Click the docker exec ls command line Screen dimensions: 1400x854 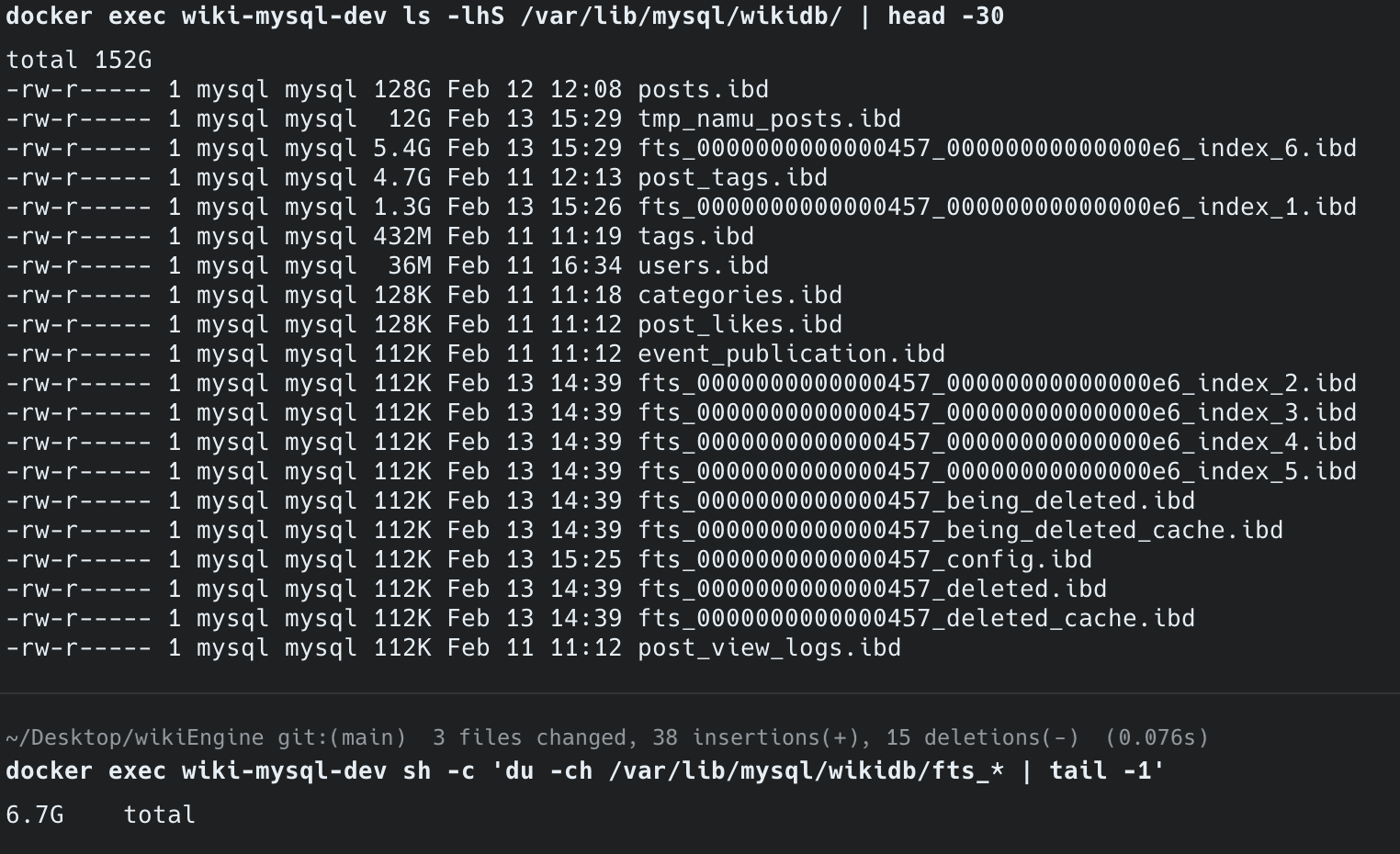504,17
